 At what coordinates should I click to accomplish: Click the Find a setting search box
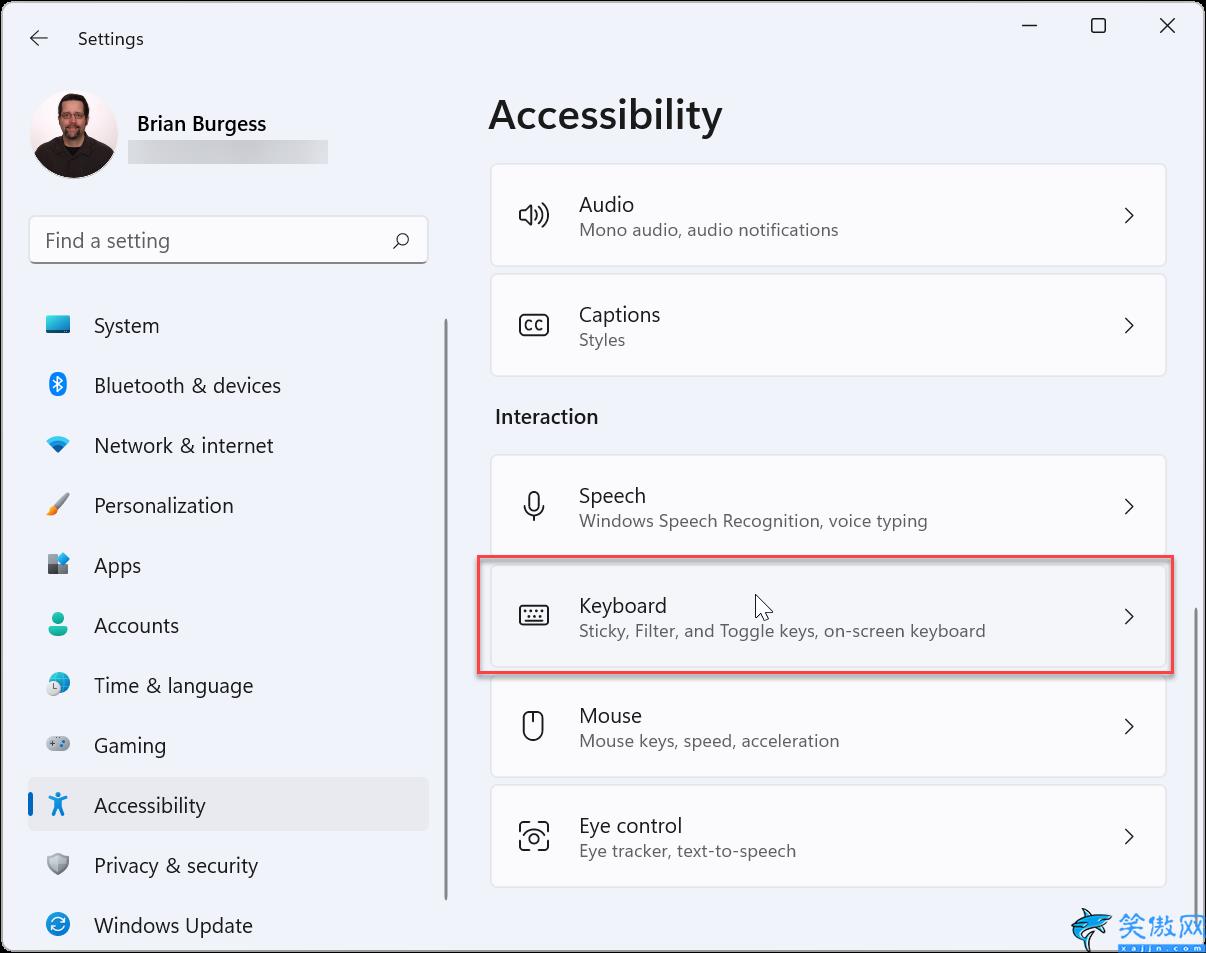pos(228,240)
